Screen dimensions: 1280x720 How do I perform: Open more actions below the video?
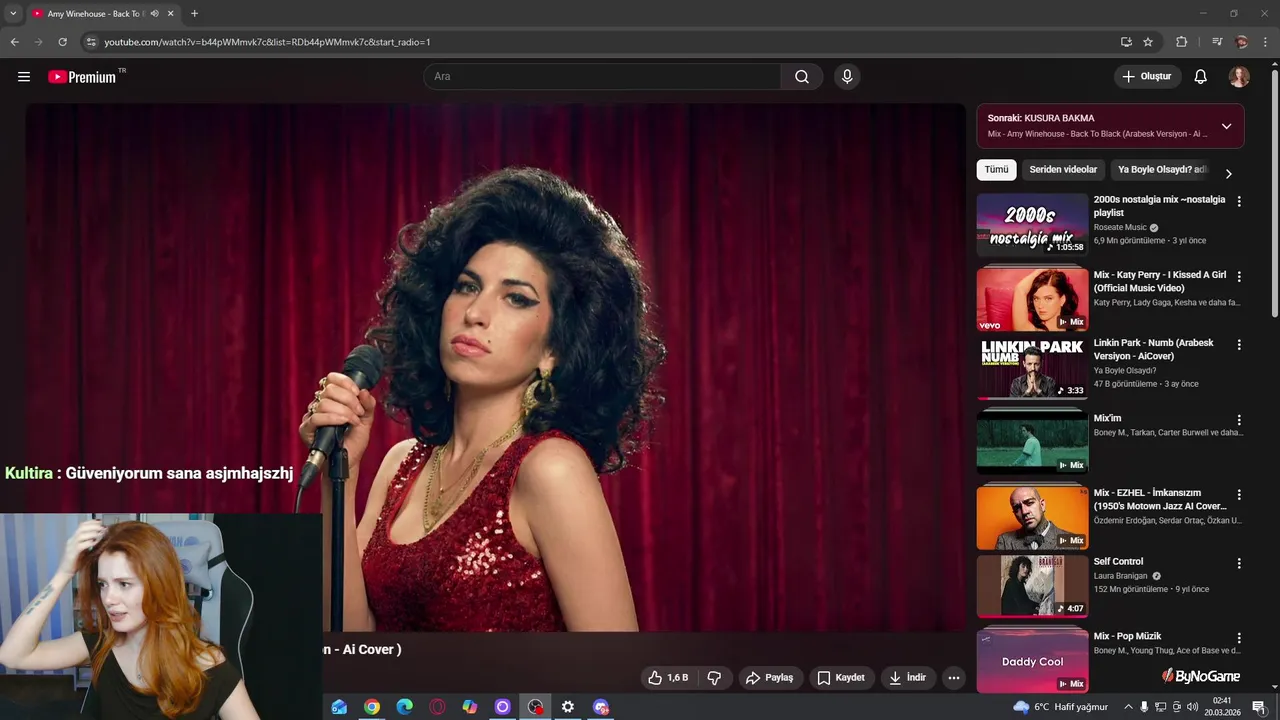pos(954,678)
